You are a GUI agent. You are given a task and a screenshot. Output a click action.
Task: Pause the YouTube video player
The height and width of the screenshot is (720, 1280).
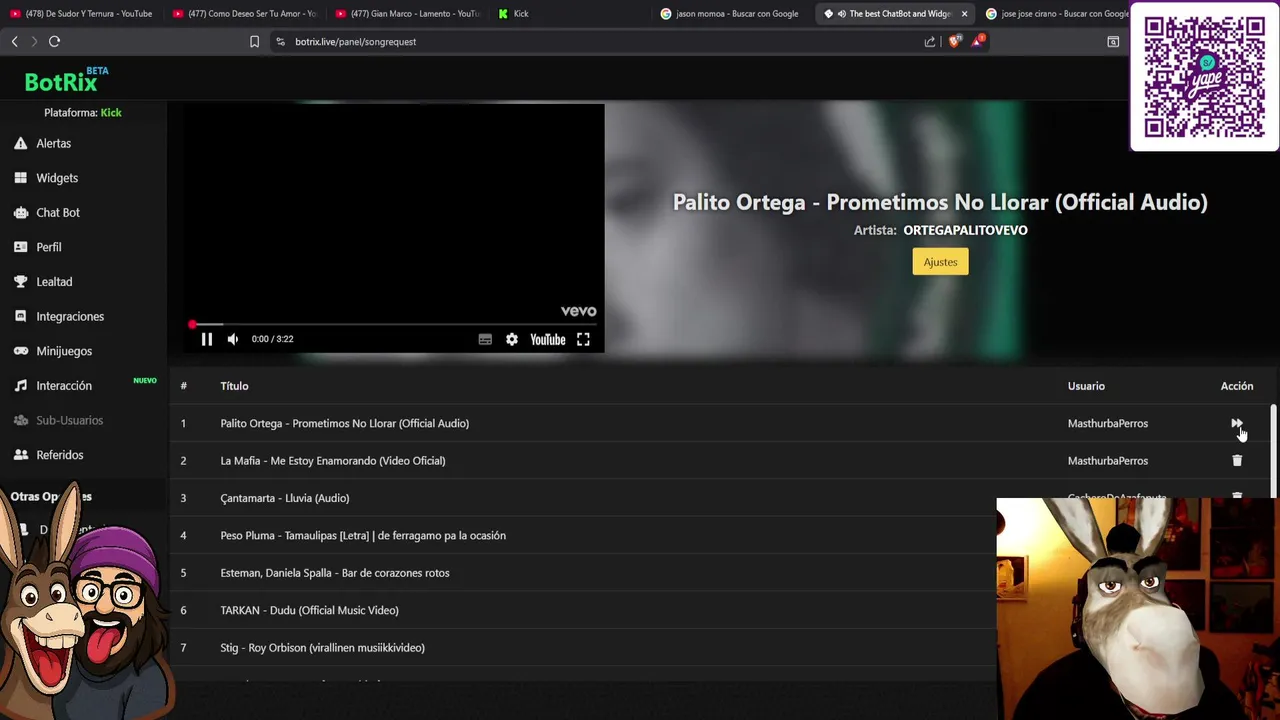[207, 339]
